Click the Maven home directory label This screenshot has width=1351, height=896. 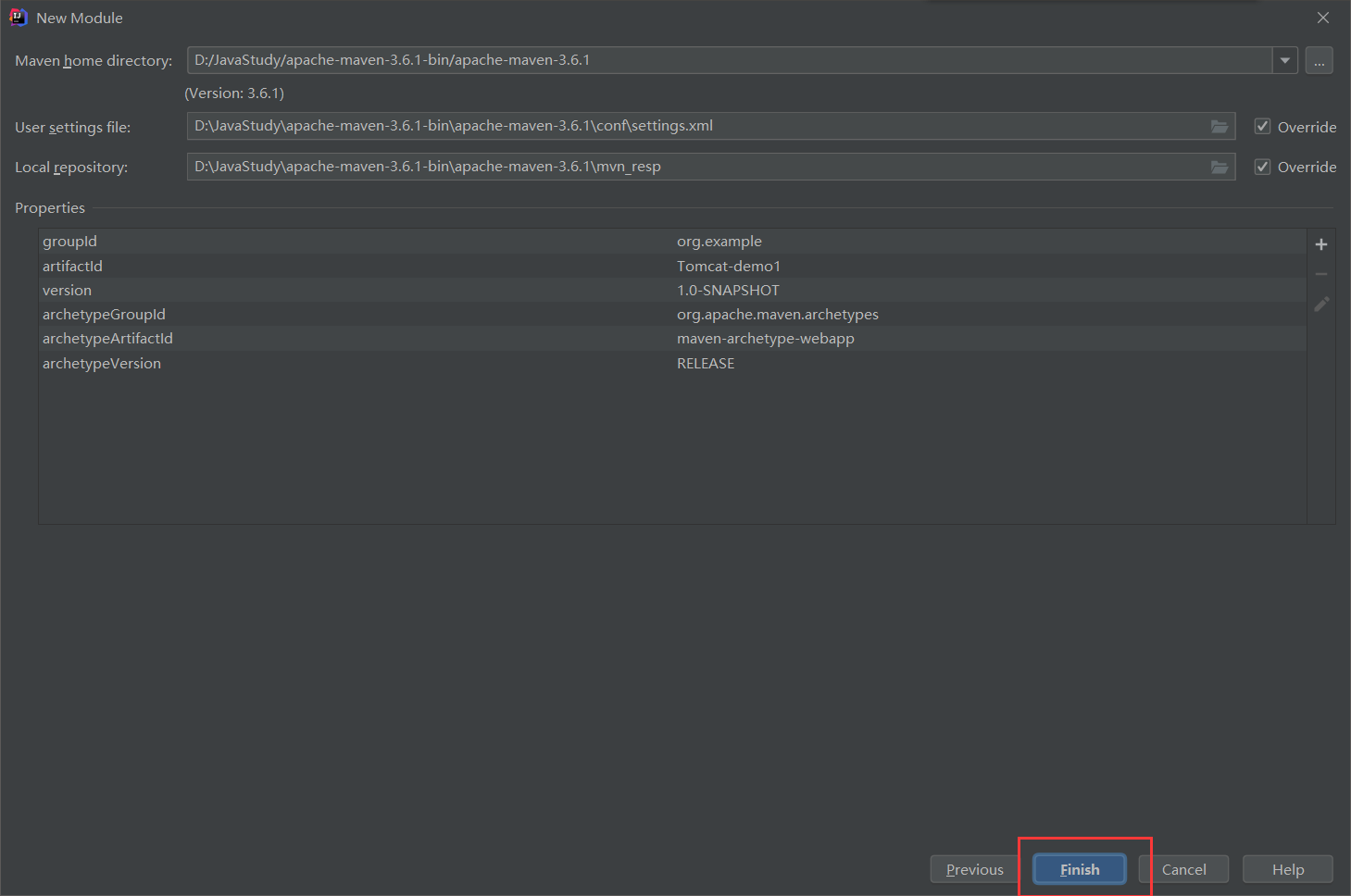point(94,60)
